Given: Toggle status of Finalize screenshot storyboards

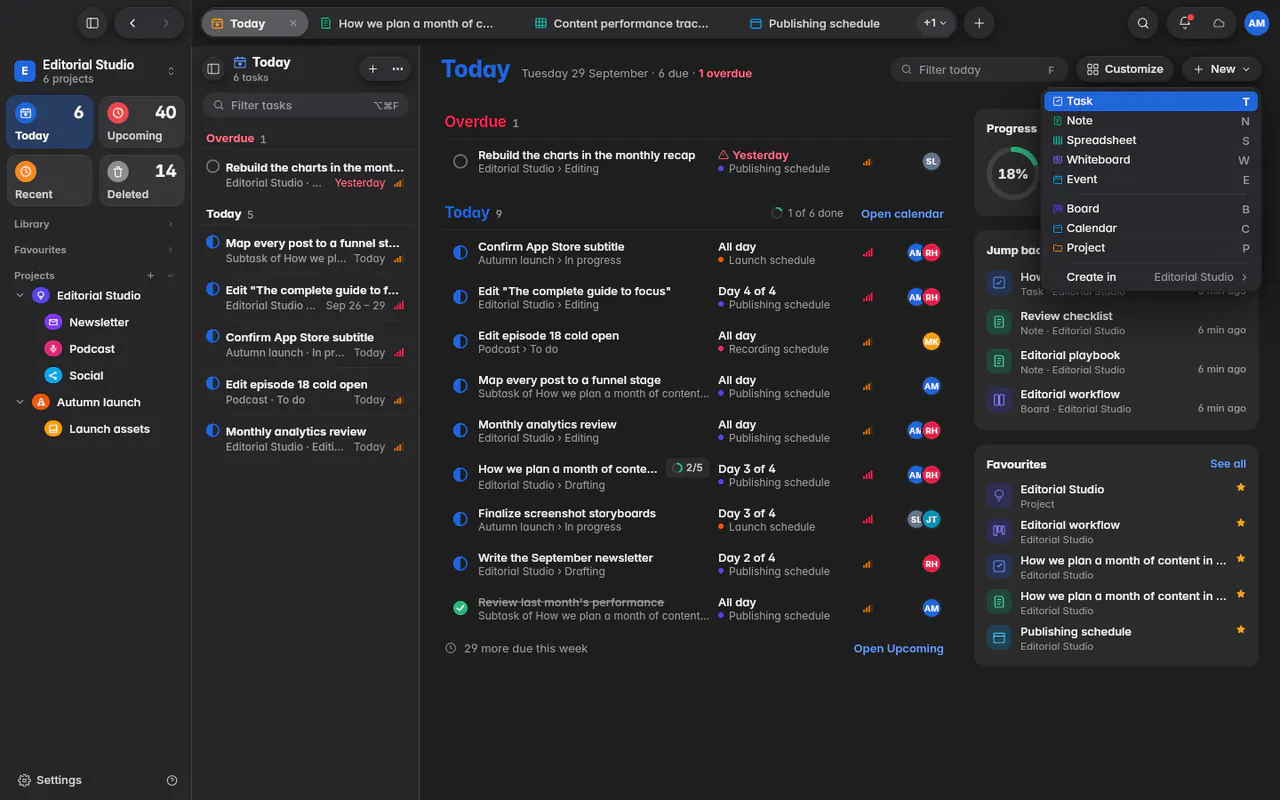Looking at the screenshot, I should point(460,519).
